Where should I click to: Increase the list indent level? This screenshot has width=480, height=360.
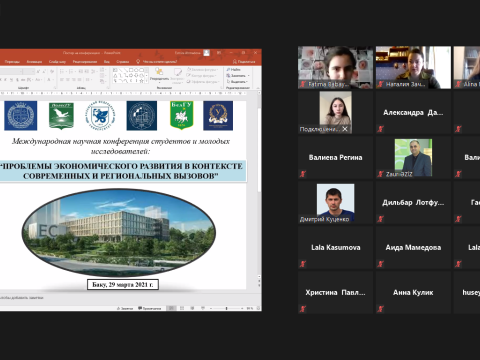coord(87,71)
